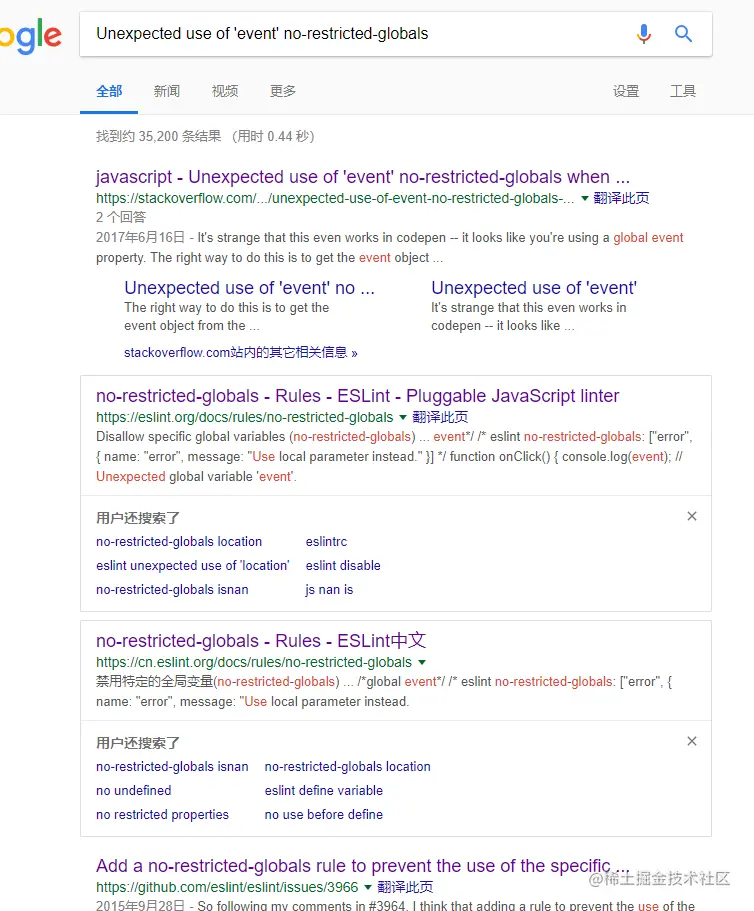Click the https://cn.eslint.org/docs/rules URL text
754x911 pixels.
[x=254, y=662]
